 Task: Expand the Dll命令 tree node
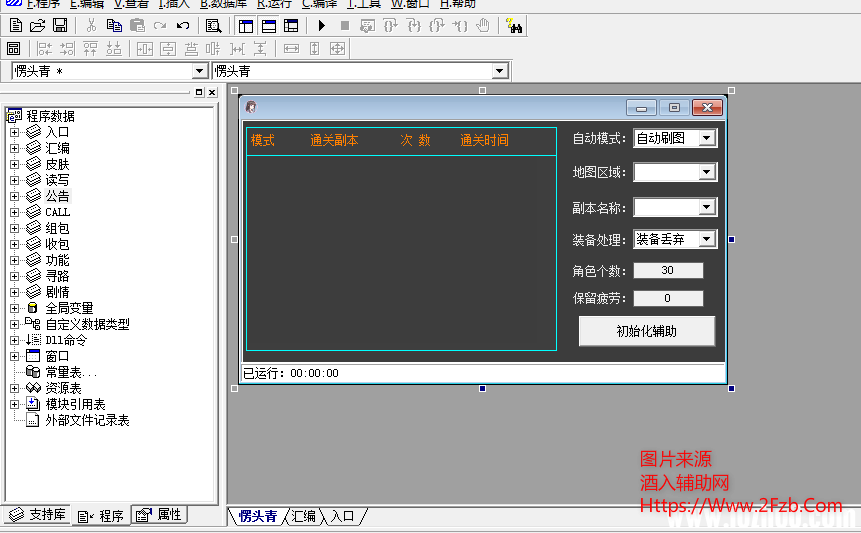[14, 340]
